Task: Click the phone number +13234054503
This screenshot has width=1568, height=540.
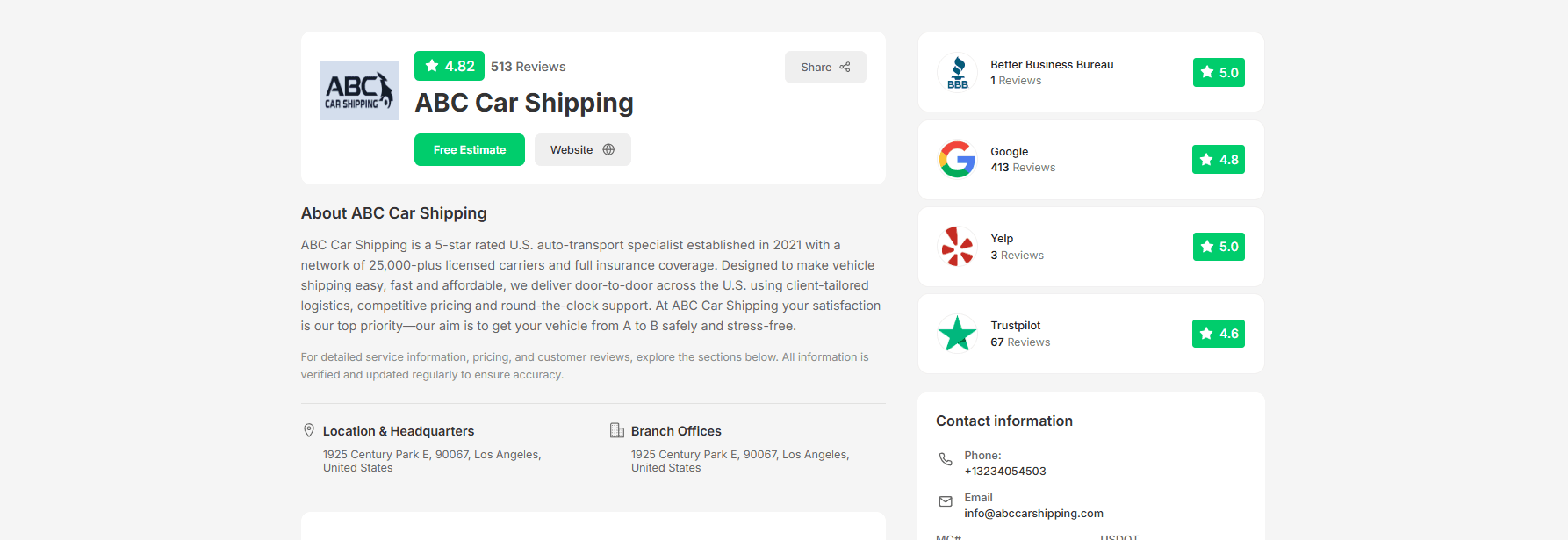Action: 1005,472
